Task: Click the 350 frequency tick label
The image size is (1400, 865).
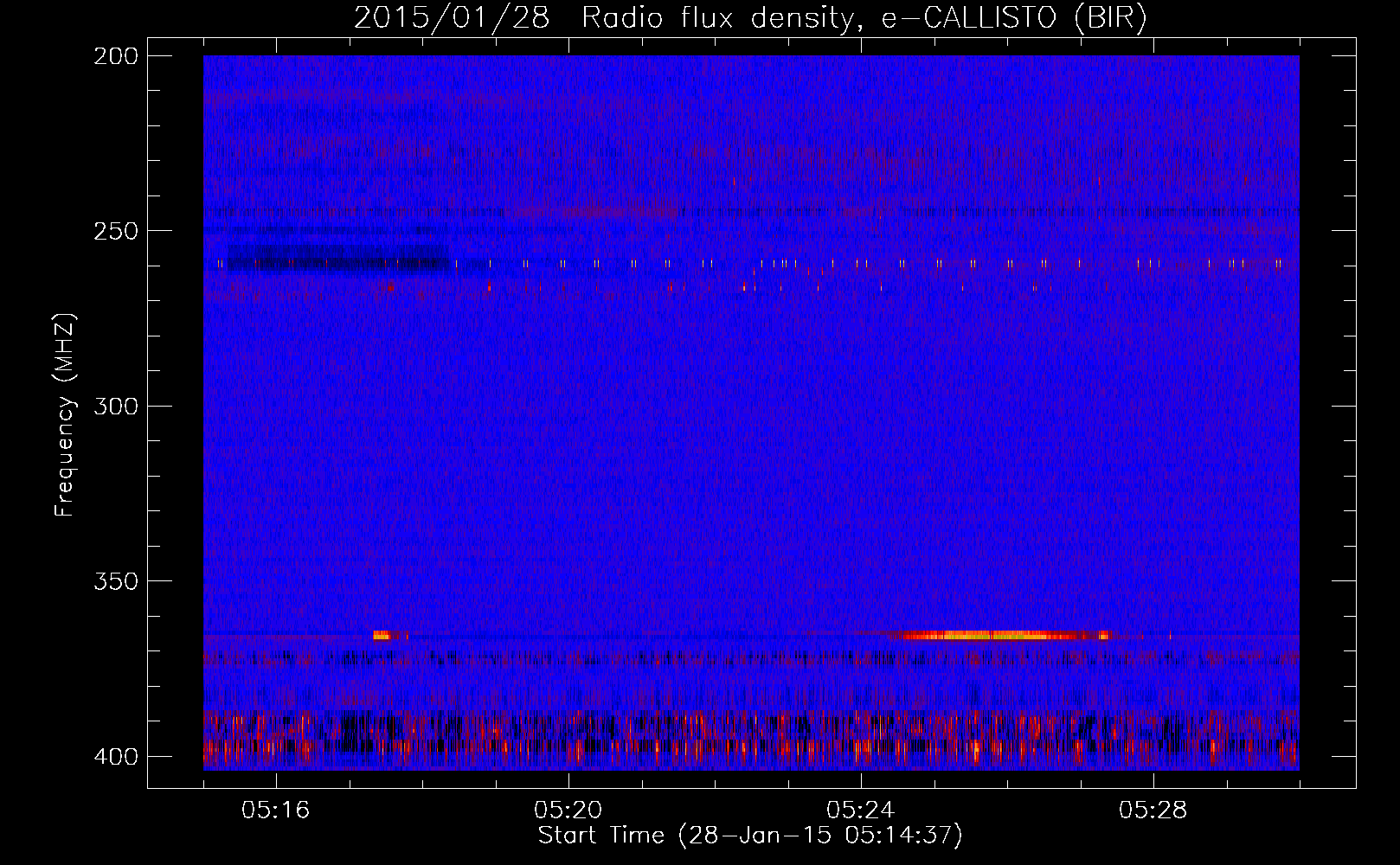Action: coord(116,581)
